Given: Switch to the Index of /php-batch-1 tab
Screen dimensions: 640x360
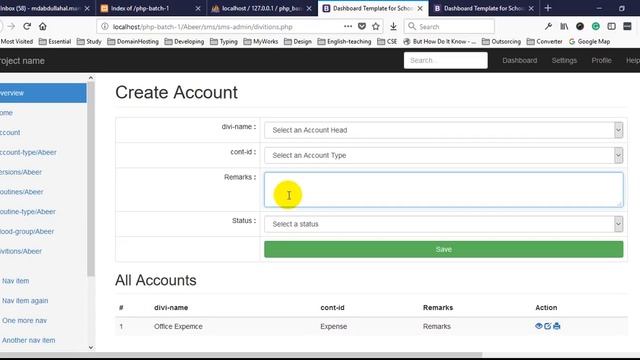Looking at the screenshot, I should [151, 8].
